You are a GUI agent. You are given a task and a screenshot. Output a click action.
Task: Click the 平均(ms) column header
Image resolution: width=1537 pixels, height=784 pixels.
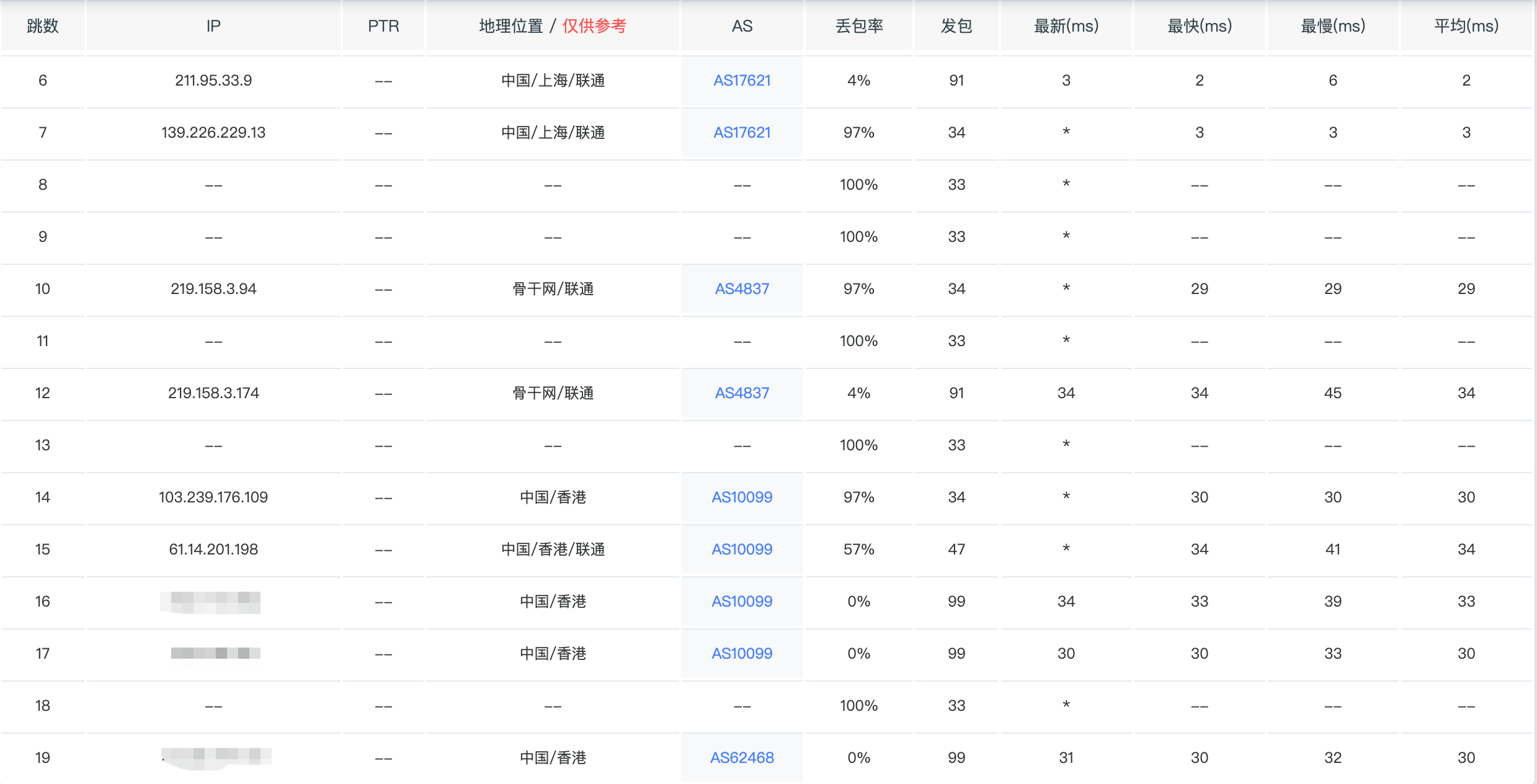click(x=1466, y=26)
